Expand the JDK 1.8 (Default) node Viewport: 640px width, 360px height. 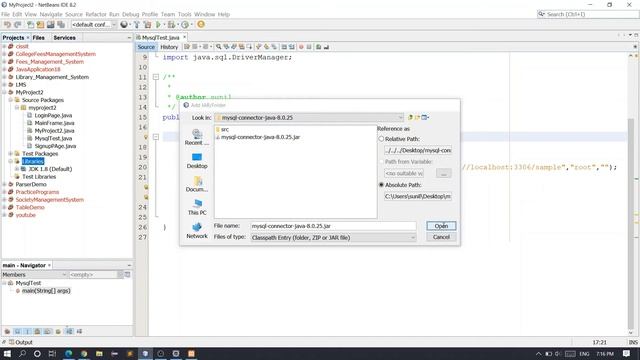click(x=17, y=169)
